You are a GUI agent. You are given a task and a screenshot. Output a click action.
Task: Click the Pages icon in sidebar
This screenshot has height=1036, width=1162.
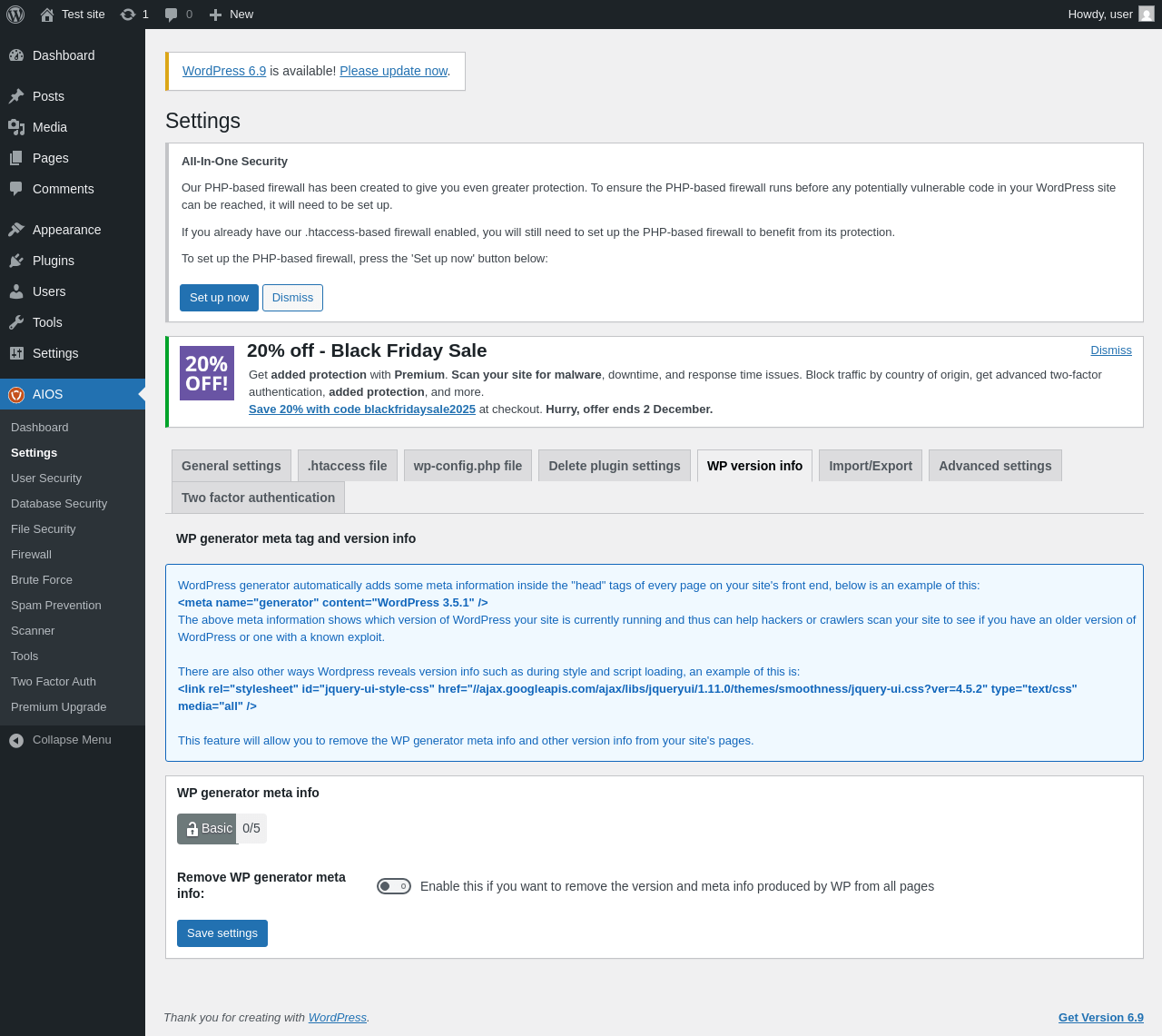16,158
